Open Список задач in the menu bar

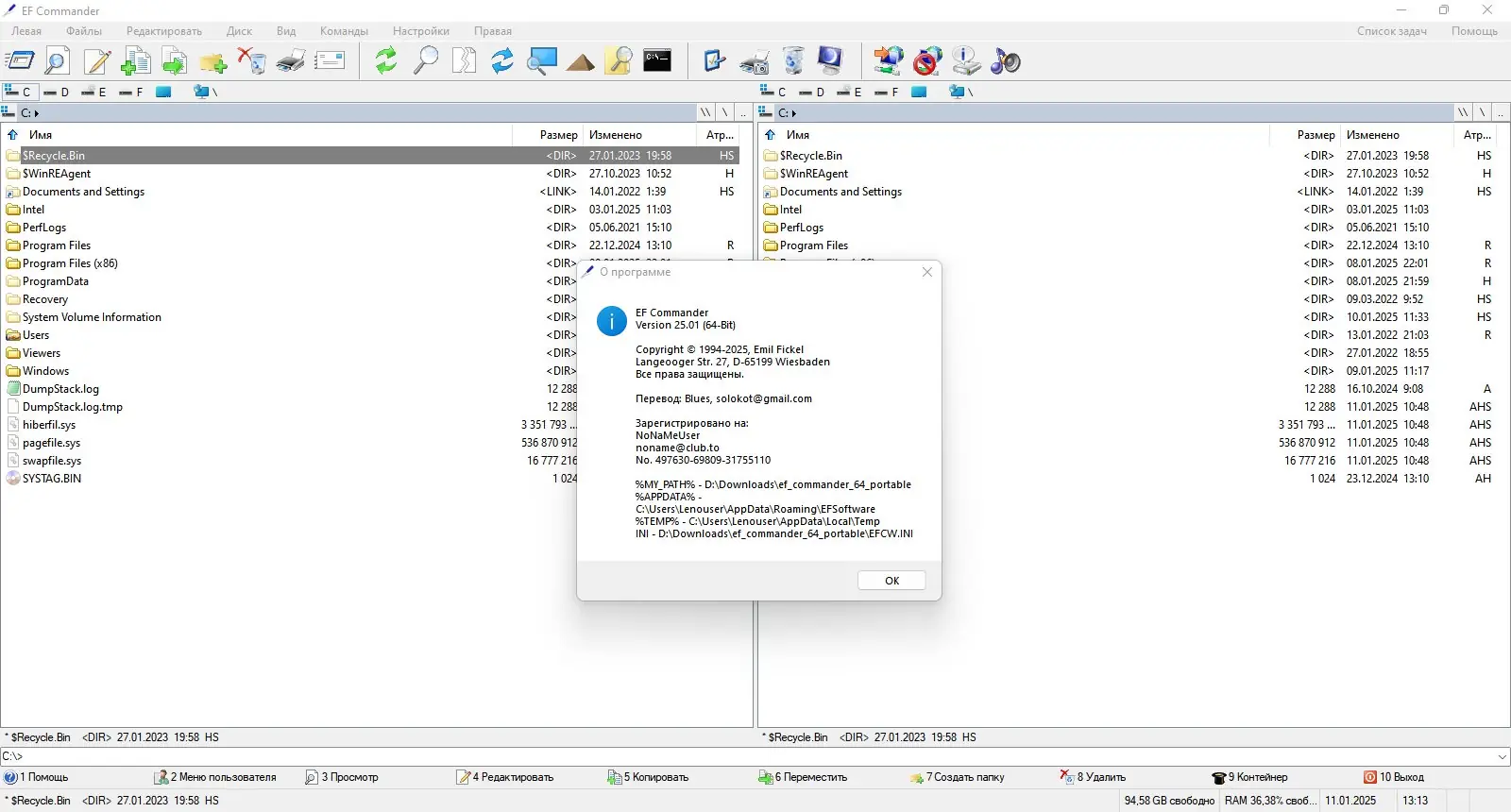[1391, 31]
